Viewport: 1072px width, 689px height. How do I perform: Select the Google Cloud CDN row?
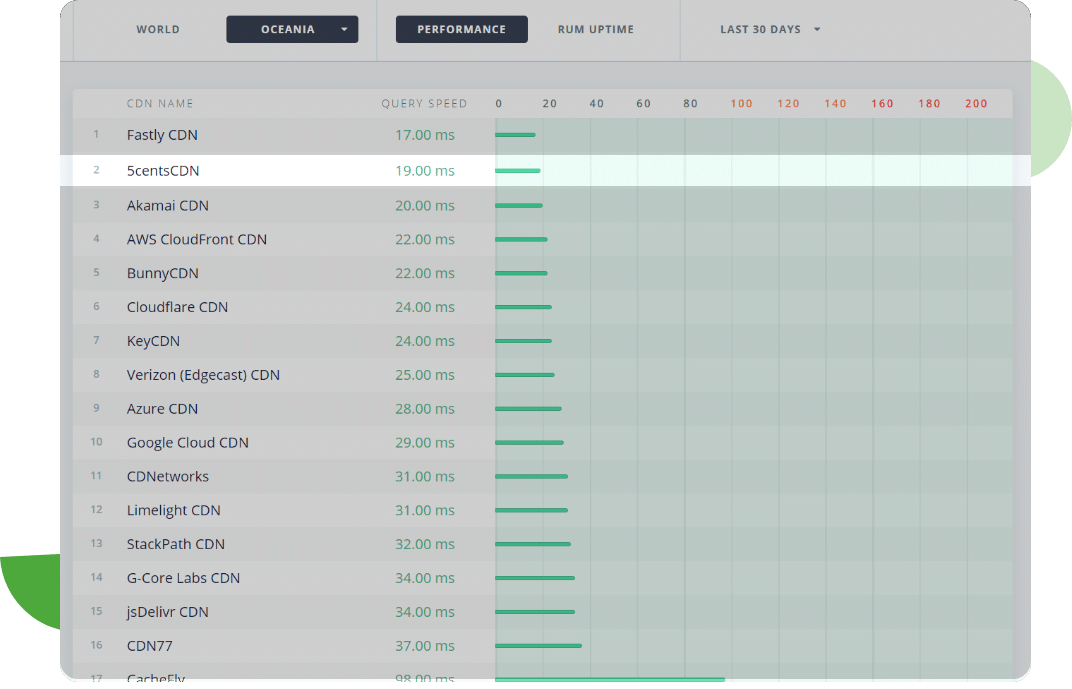tap(187, 443)
